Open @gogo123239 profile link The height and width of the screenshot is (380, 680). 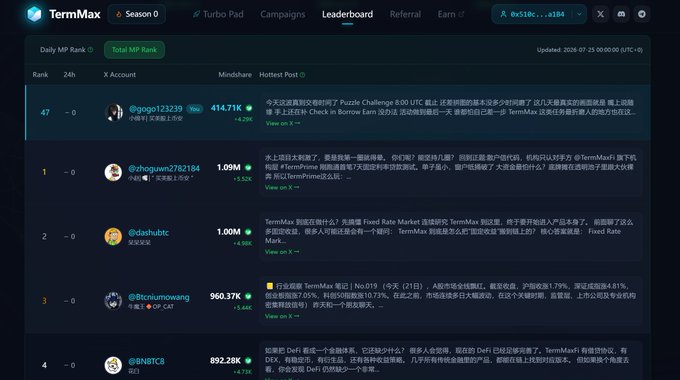coord(156,108)
